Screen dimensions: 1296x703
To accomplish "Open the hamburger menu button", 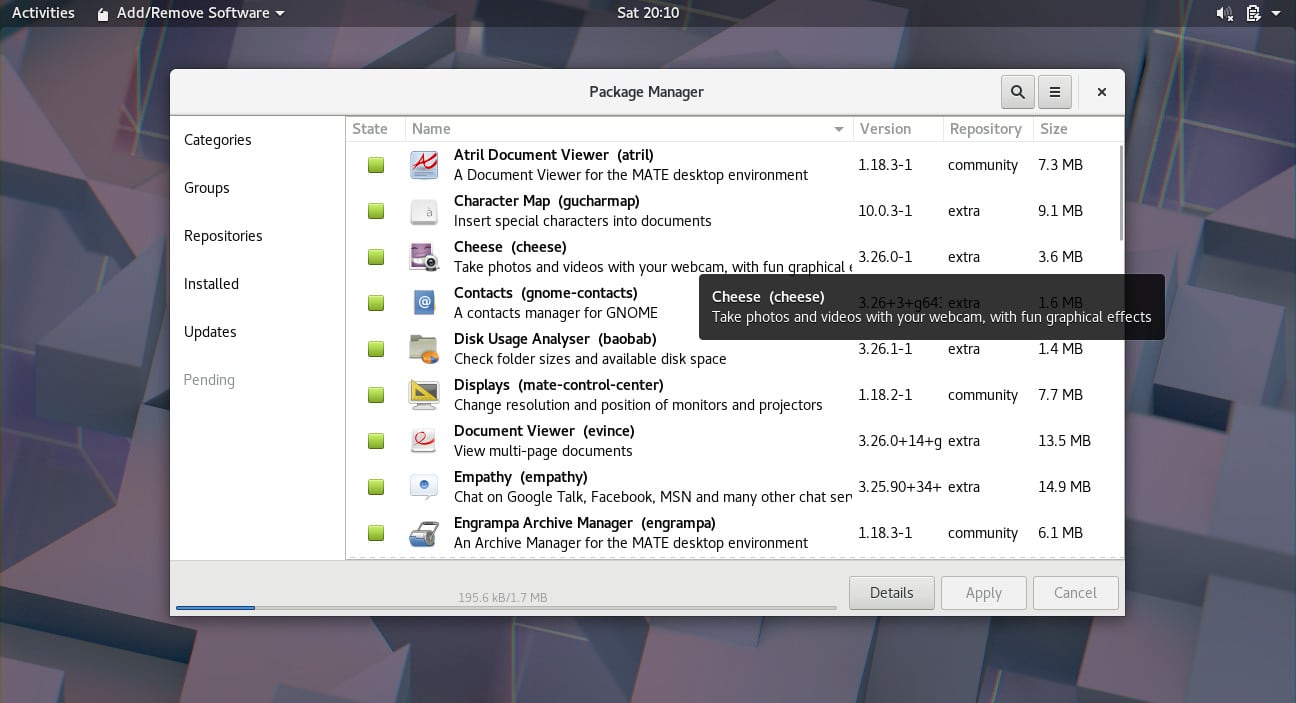I will click(1055, 92).
